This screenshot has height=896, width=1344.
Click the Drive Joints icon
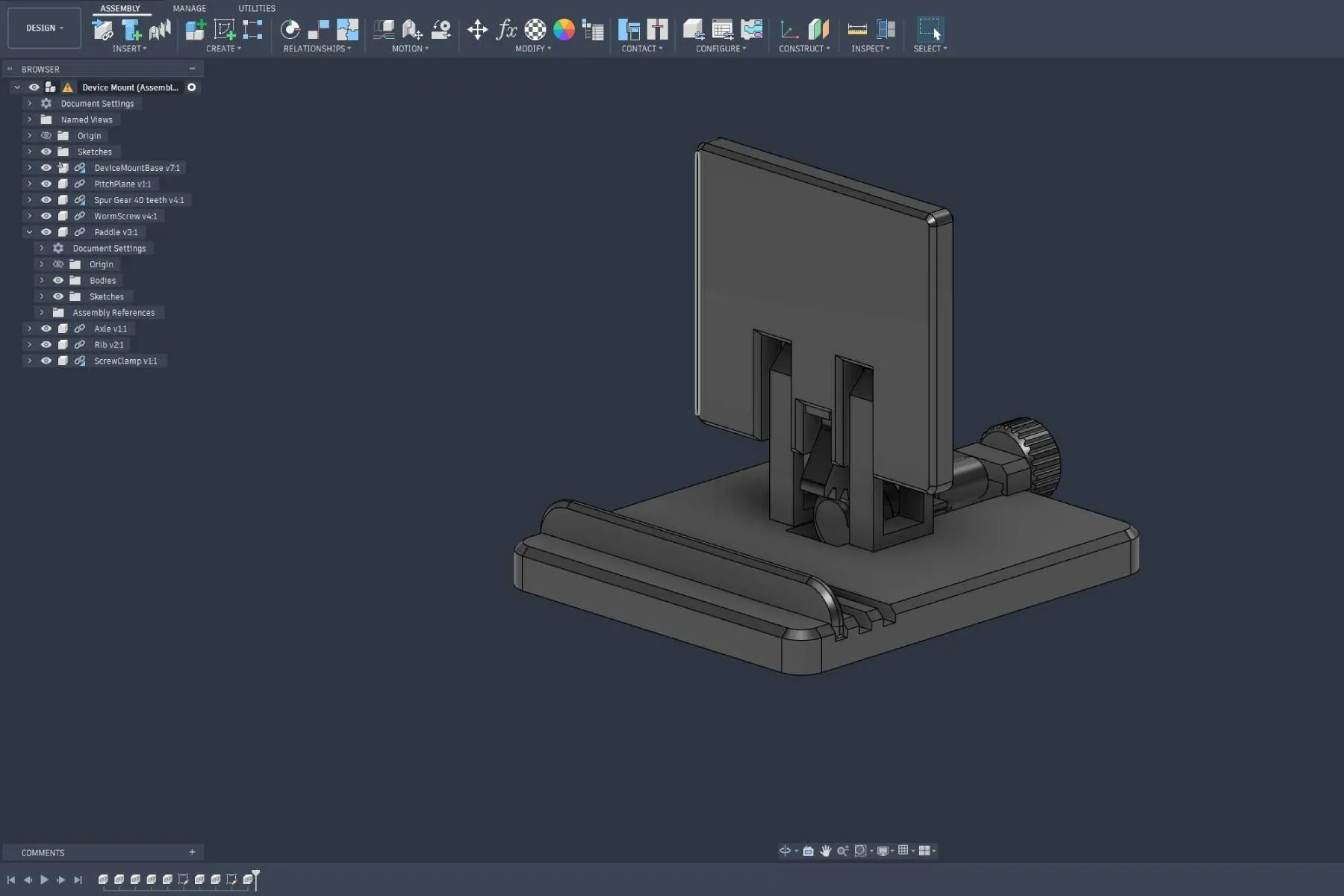tap(412, 30)
